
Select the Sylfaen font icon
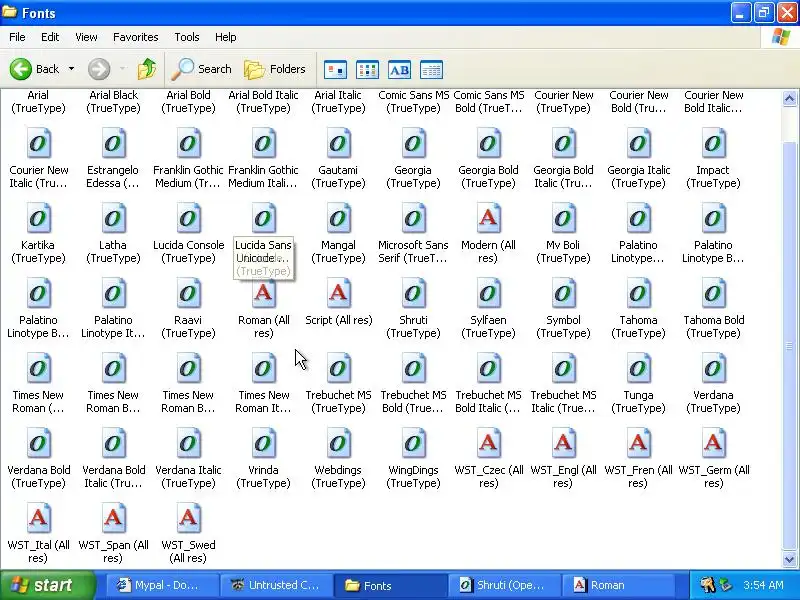[x=488, y=293]
